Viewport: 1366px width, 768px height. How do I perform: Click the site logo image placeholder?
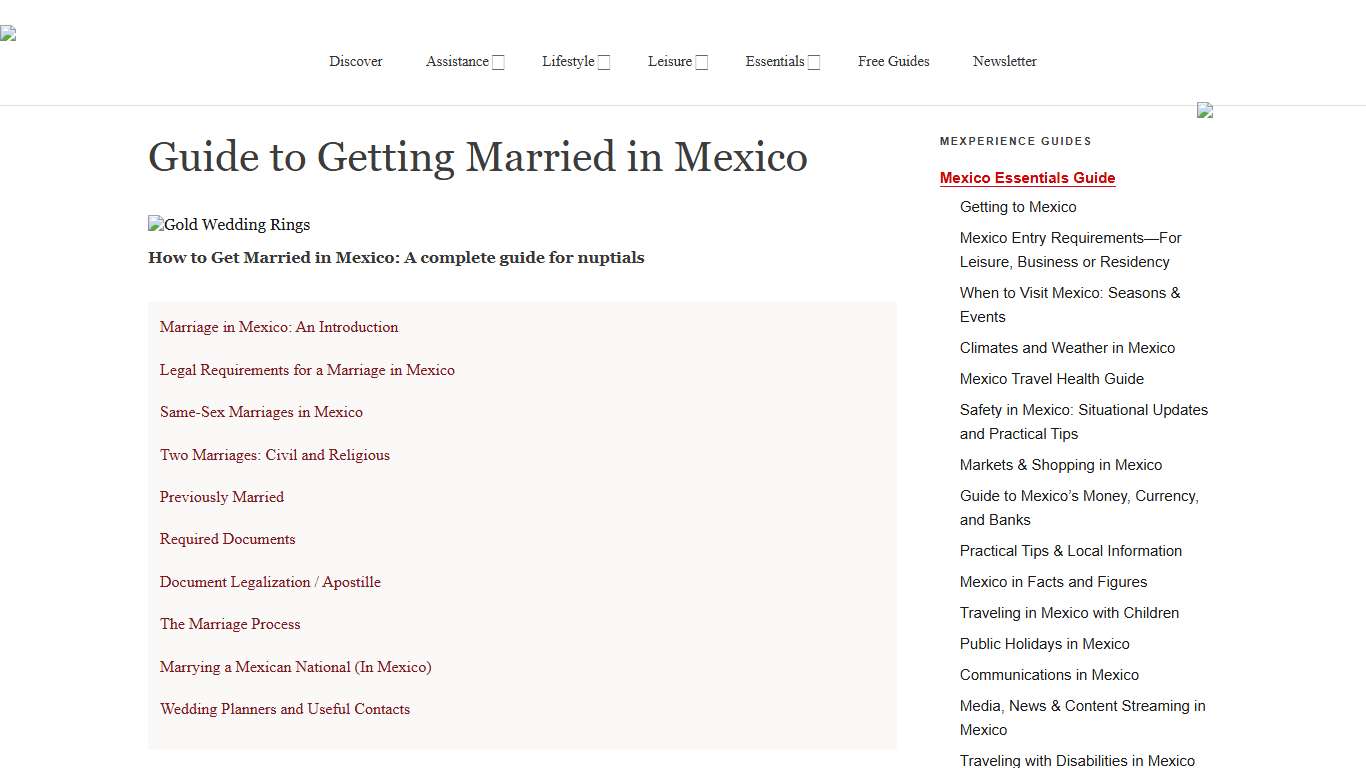[x=8, y=32]
